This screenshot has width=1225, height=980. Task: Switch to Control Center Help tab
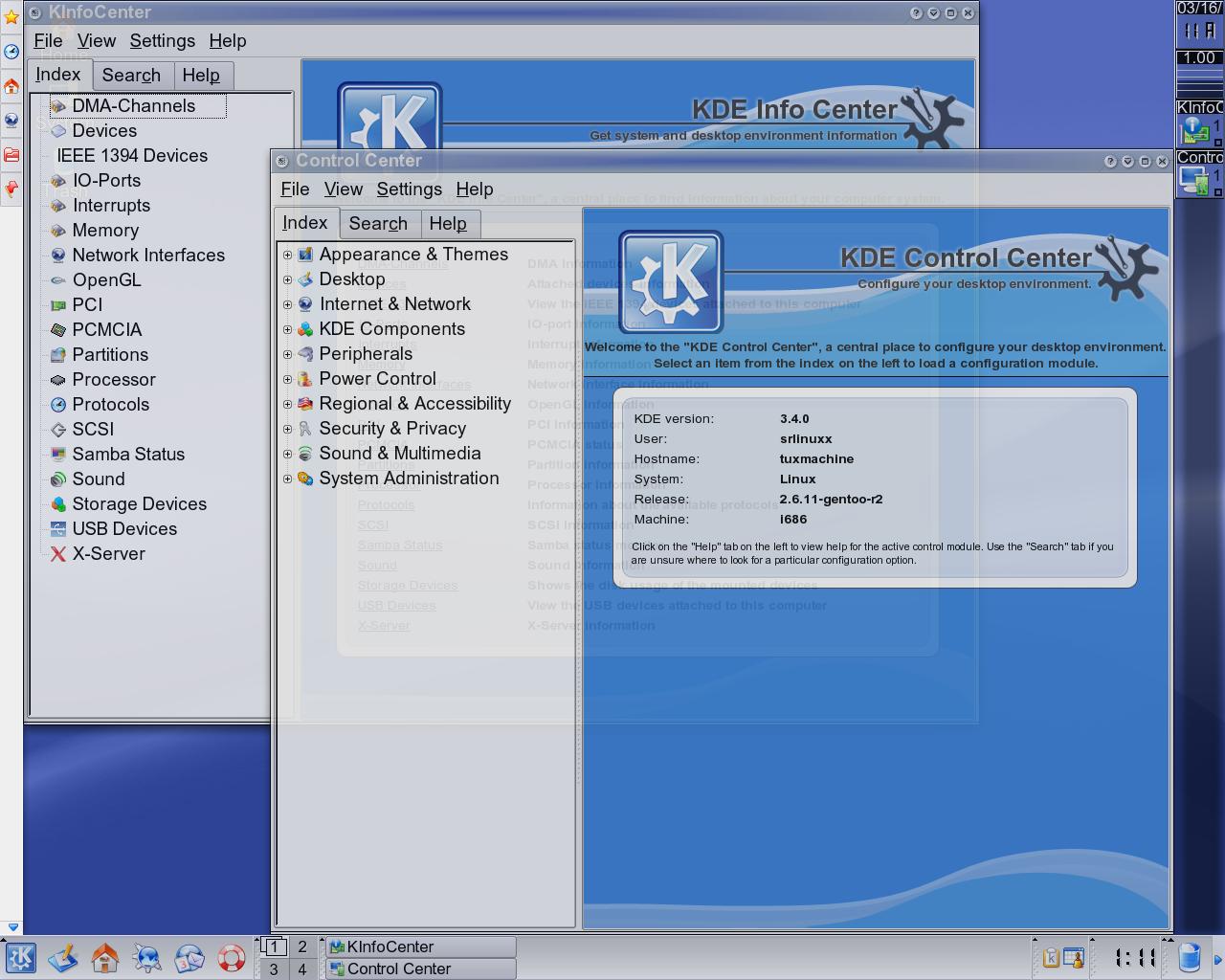(448, 224)
